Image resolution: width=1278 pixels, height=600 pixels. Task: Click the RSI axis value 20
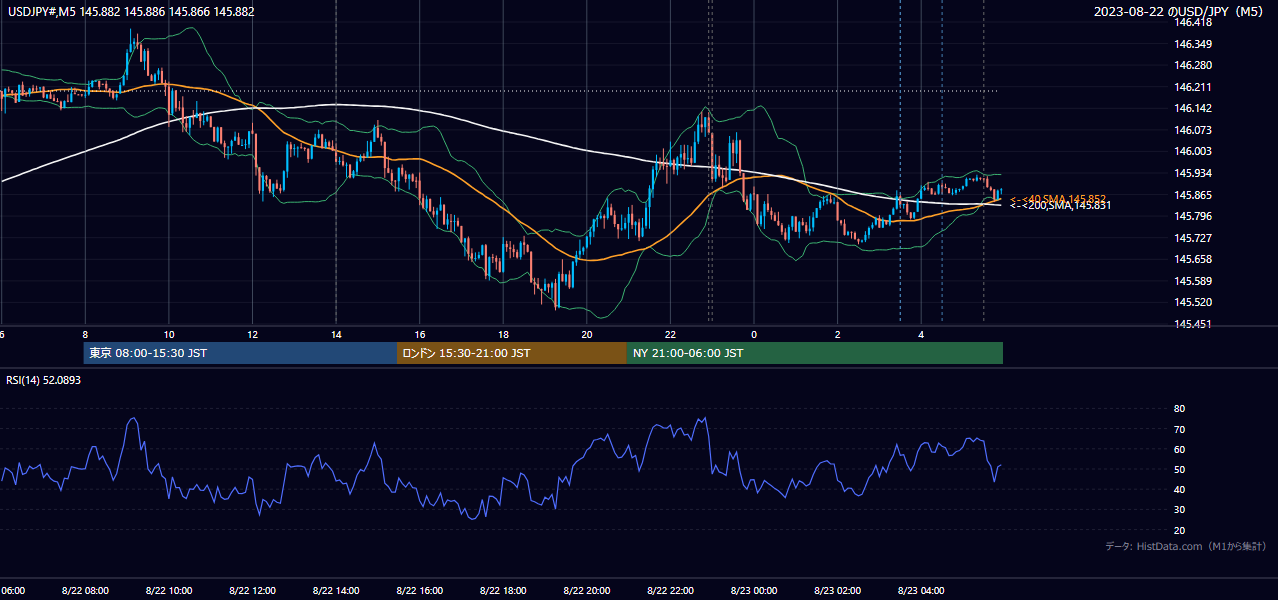pyautogui.click(x=1180, y=530)
